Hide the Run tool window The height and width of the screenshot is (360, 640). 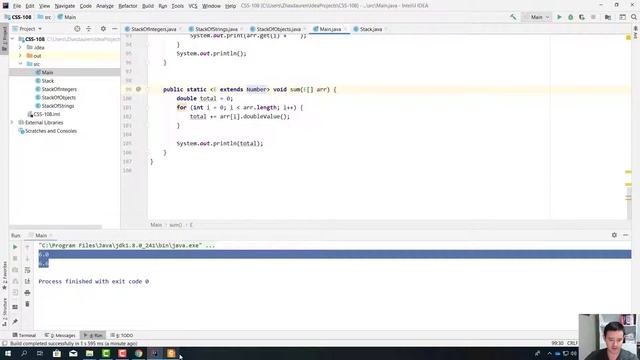click(626, 235)
